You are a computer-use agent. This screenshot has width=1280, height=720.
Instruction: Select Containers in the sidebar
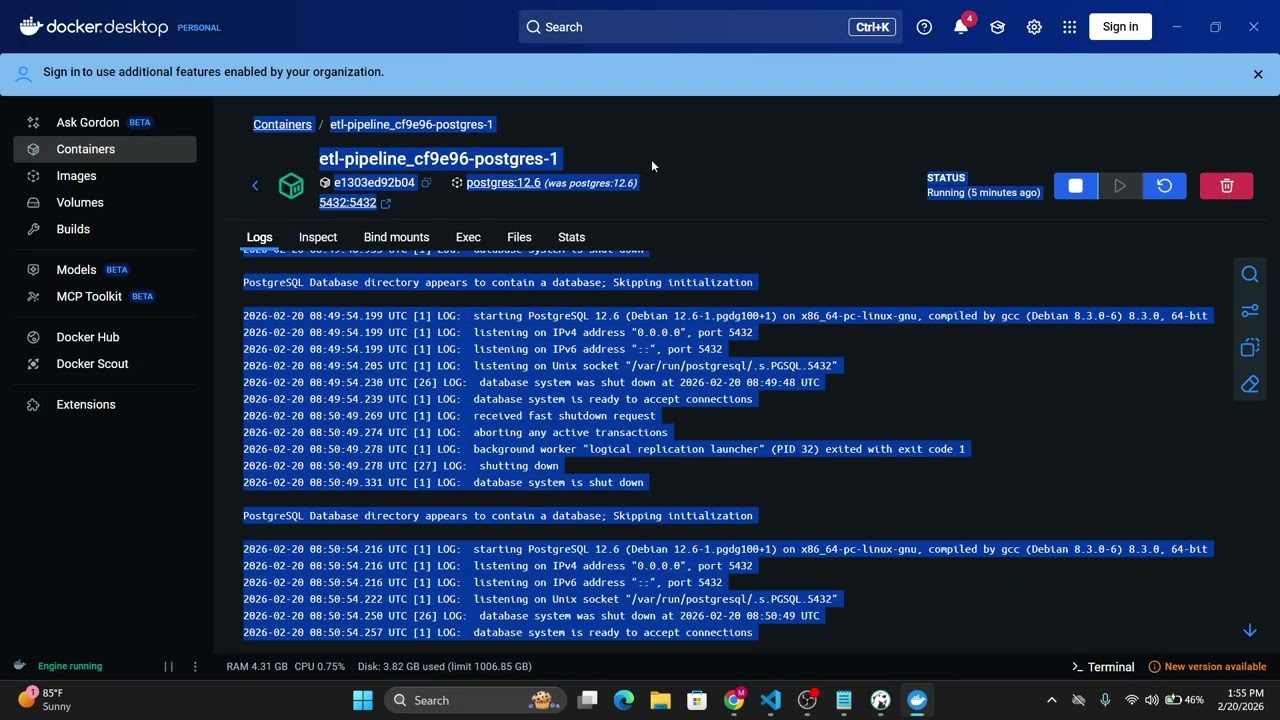coord(105,149)
